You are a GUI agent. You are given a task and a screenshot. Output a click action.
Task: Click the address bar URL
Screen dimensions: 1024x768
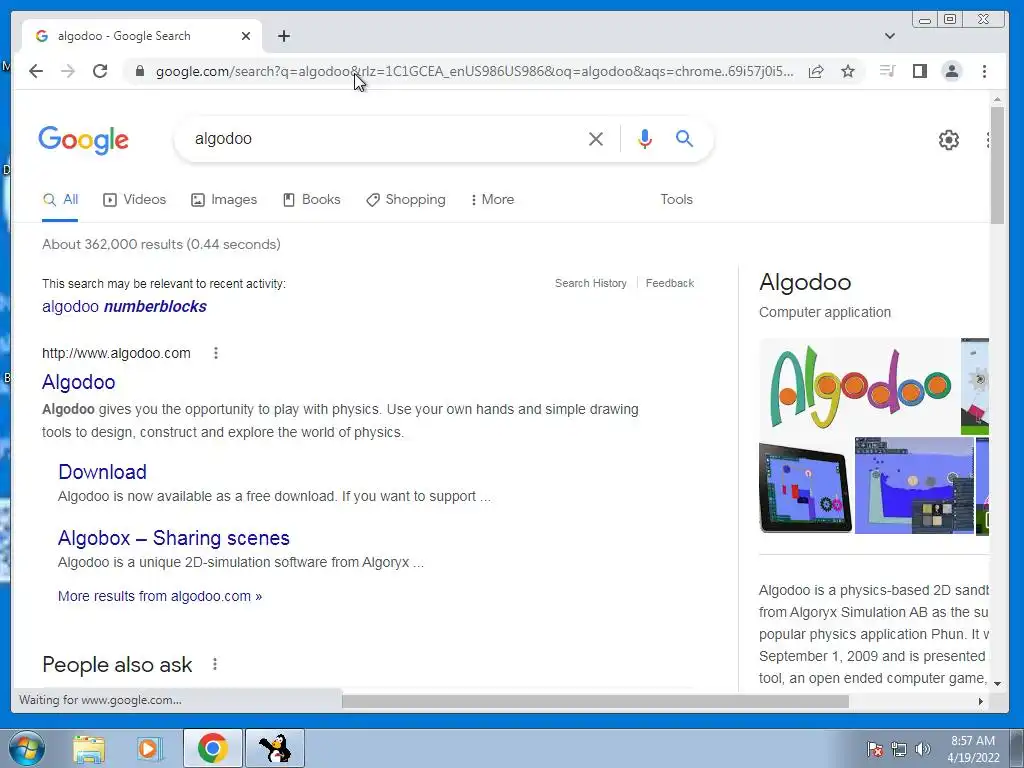click(475, 71)
